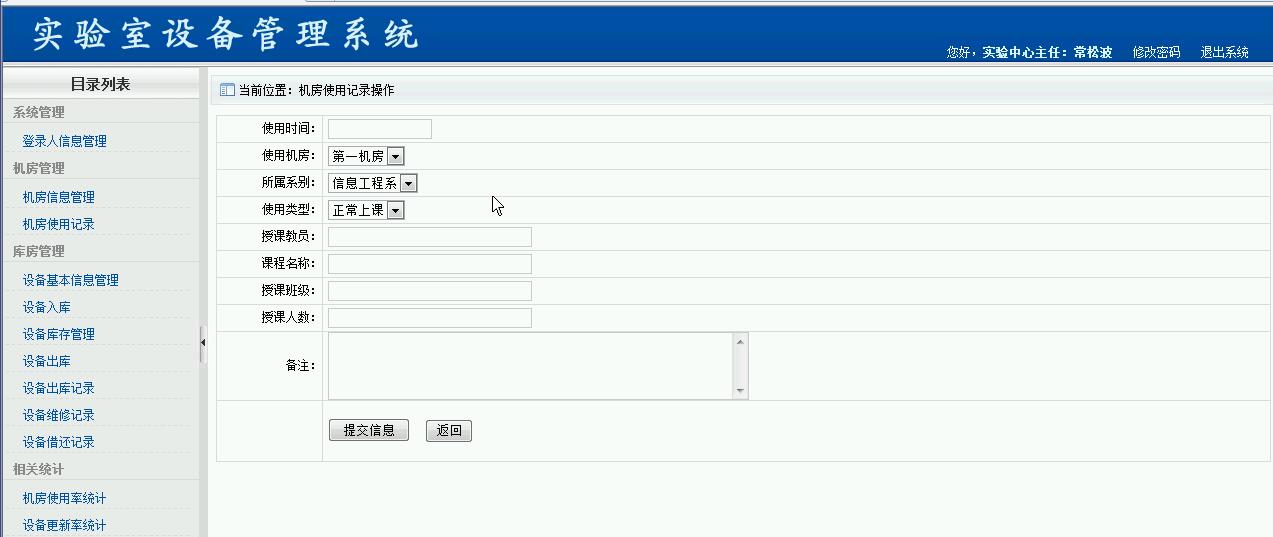Click the 修改密码 link
Image resolution: width=1273 pixels, height=537 pixels.
1156,52
